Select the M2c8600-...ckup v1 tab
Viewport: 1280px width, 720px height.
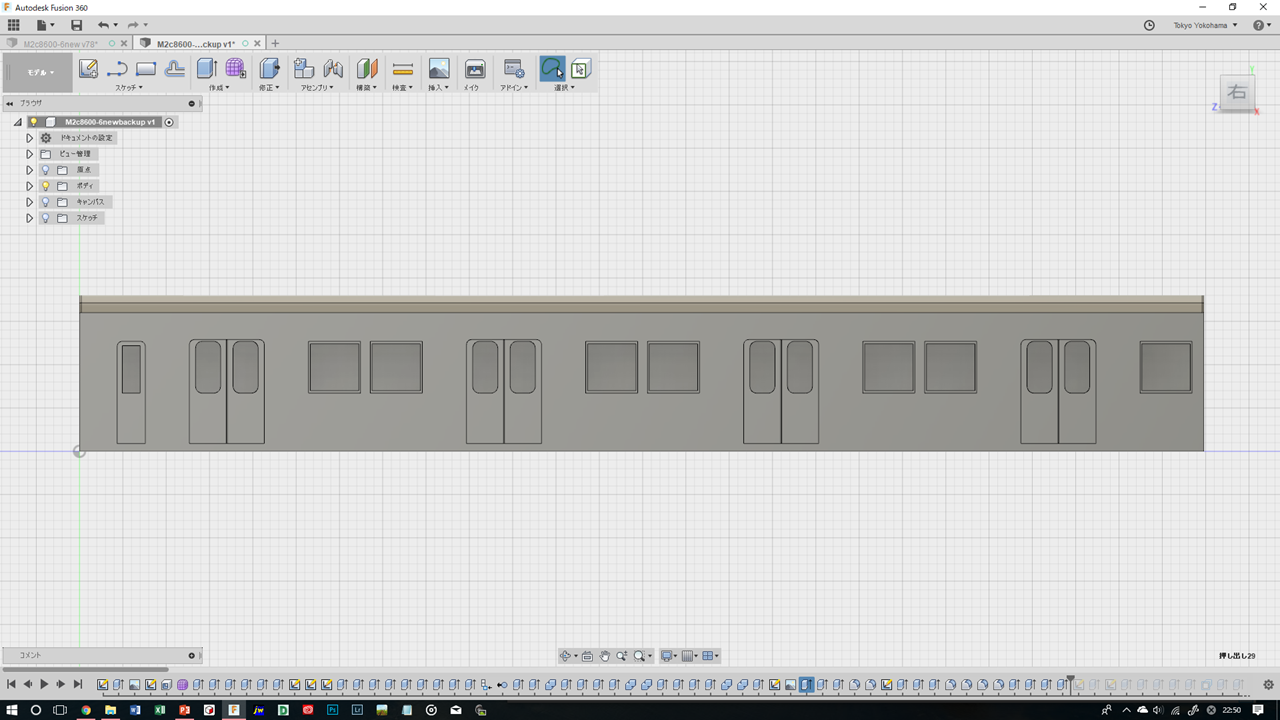click(196, 44)
